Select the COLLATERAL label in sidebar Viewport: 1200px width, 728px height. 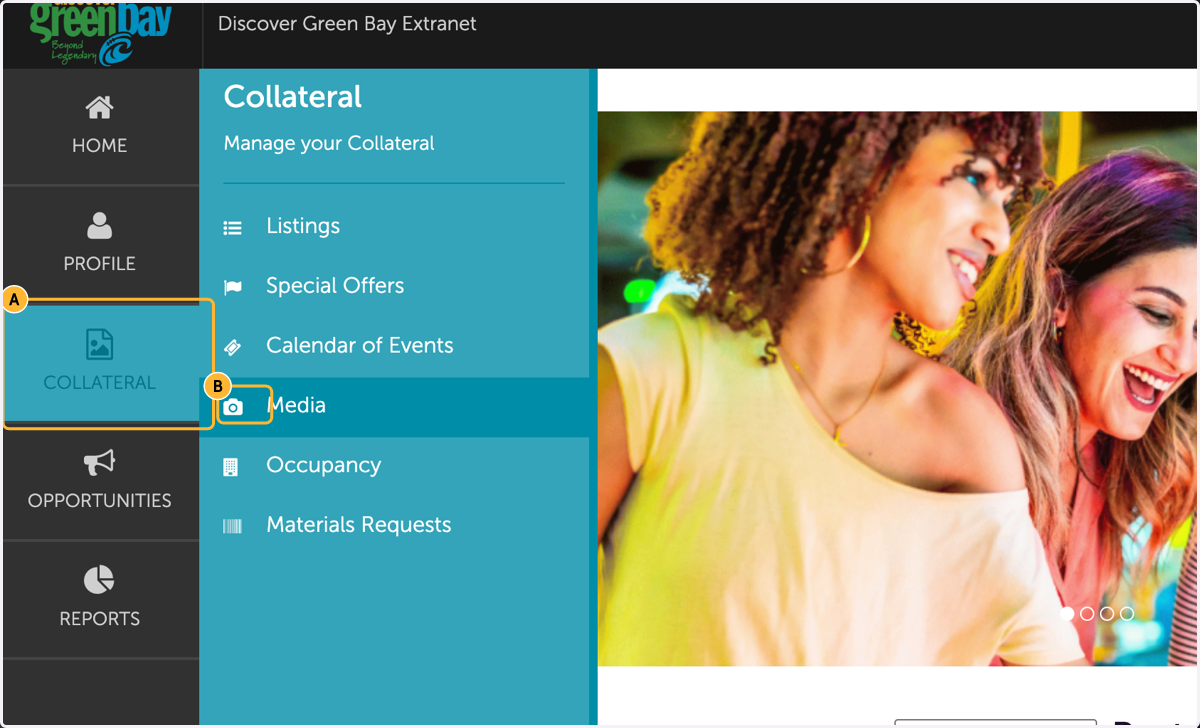99,383
